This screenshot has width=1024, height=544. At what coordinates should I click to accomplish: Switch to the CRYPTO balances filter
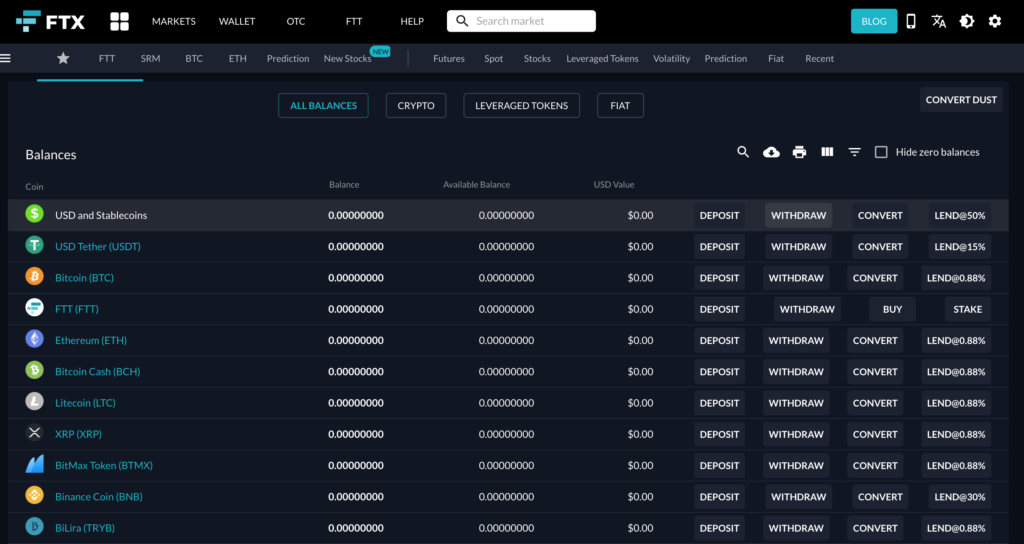416,105
